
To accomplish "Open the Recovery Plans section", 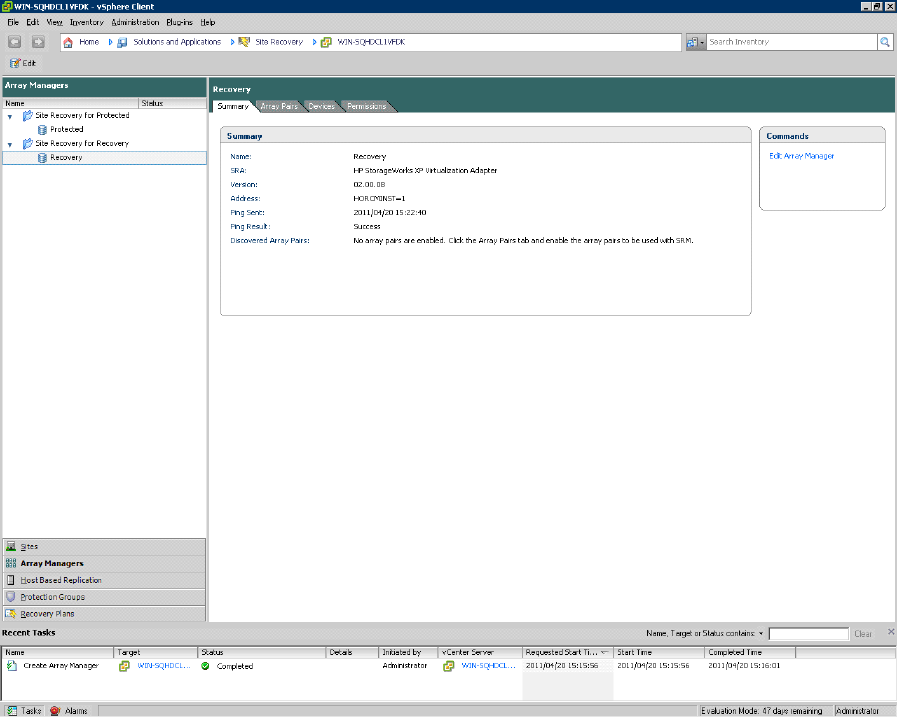I will point(47,614).
